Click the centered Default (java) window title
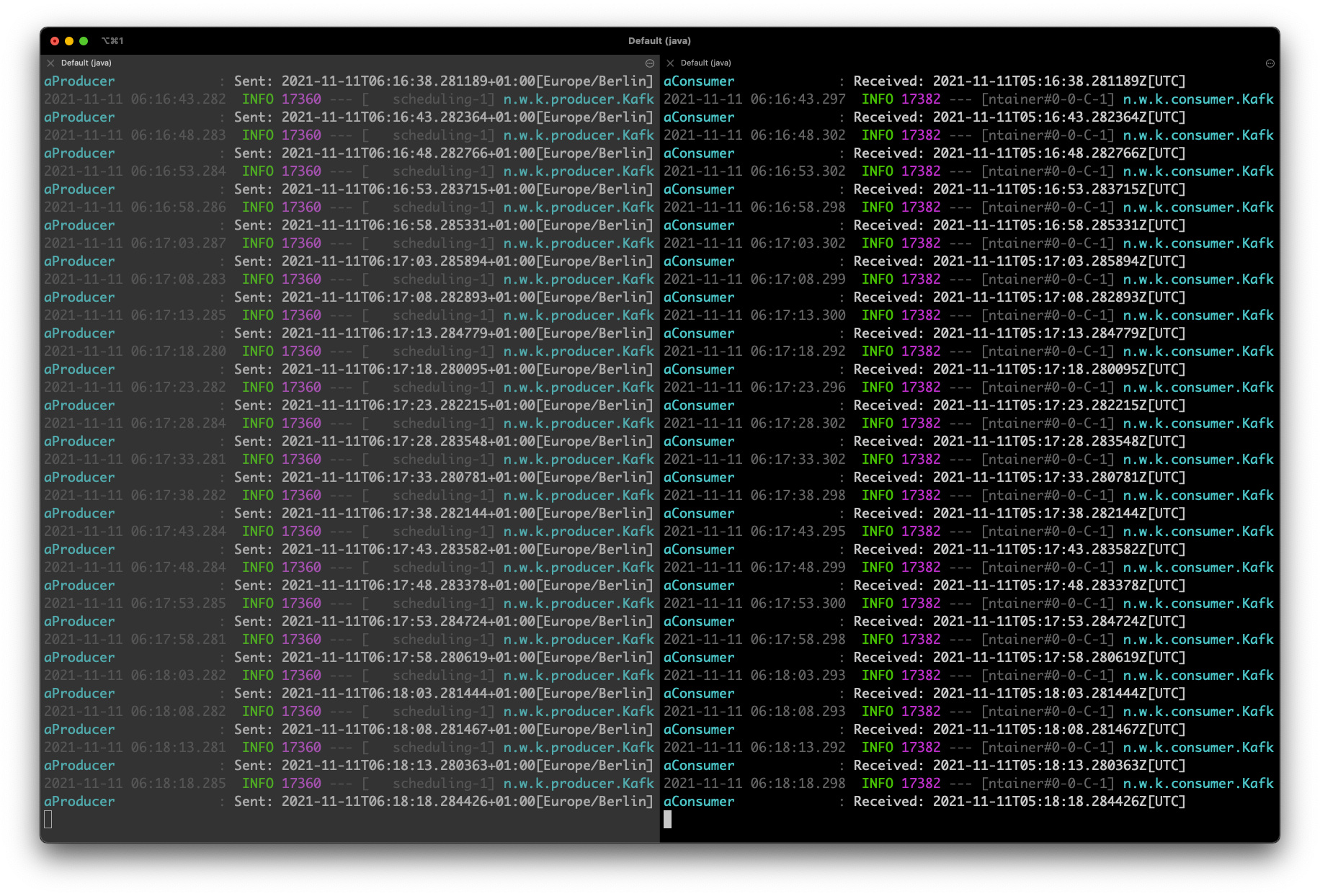The height and width of the screenshot is (896, 1320). pyautogui.click(x=659, y=41)
